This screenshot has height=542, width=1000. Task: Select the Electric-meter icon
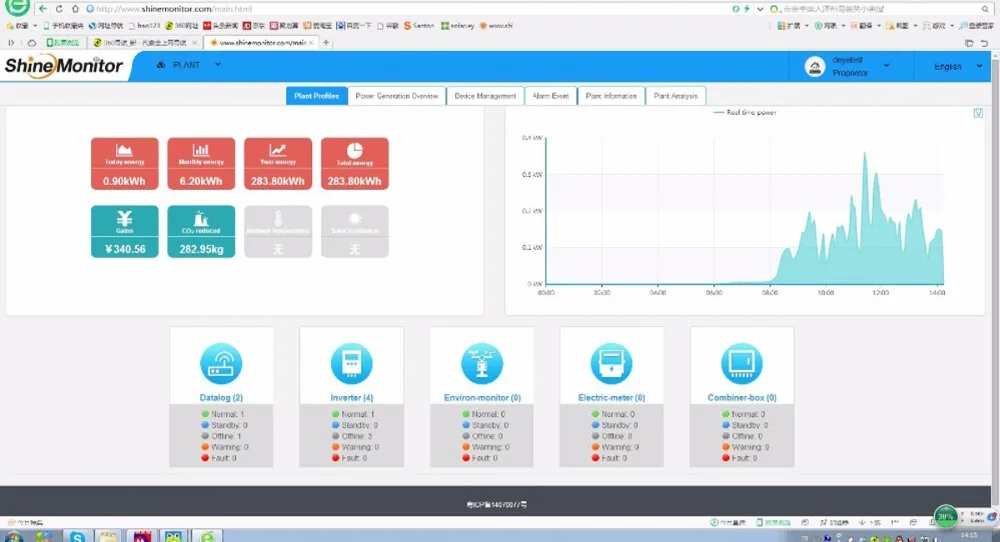pyautogui.click(x=611, y=363)
